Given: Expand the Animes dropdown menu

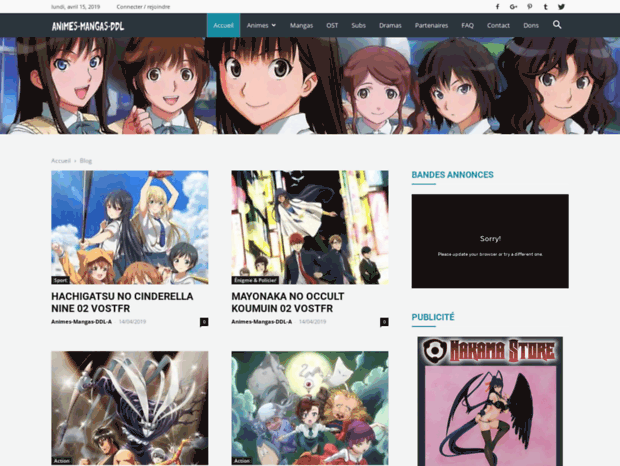Looking at the screenshot, I should pos(261,25).
